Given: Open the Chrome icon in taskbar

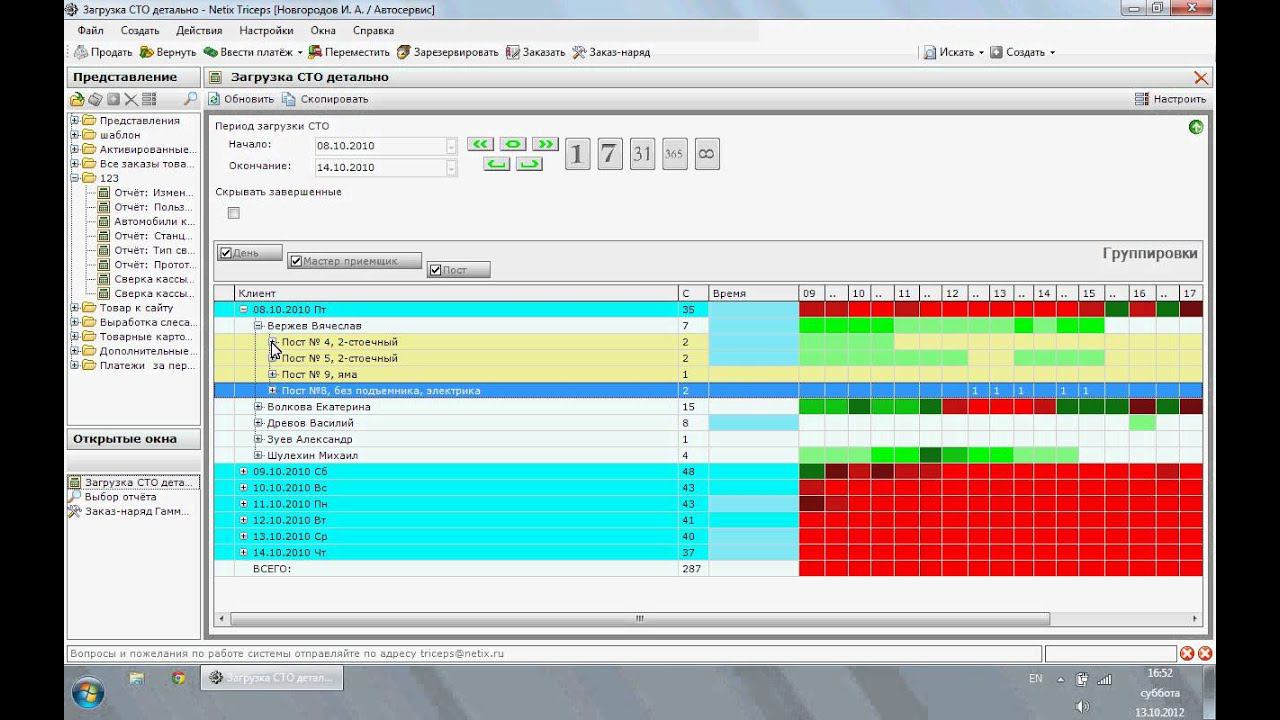Looking at the screenshot, I should pos(178,678).
